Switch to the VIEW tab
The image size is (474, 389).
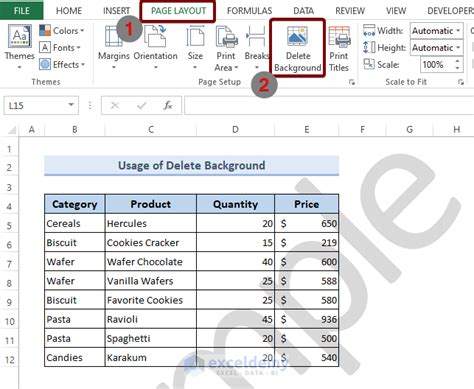point(396,11)
